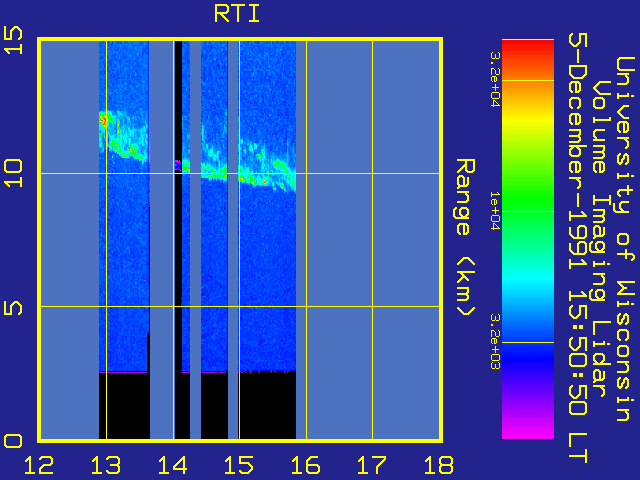Viewport: 640px width, 480px height.
Task: Click the 'Range (km)' axis title
Action: [x=465, y=237]
